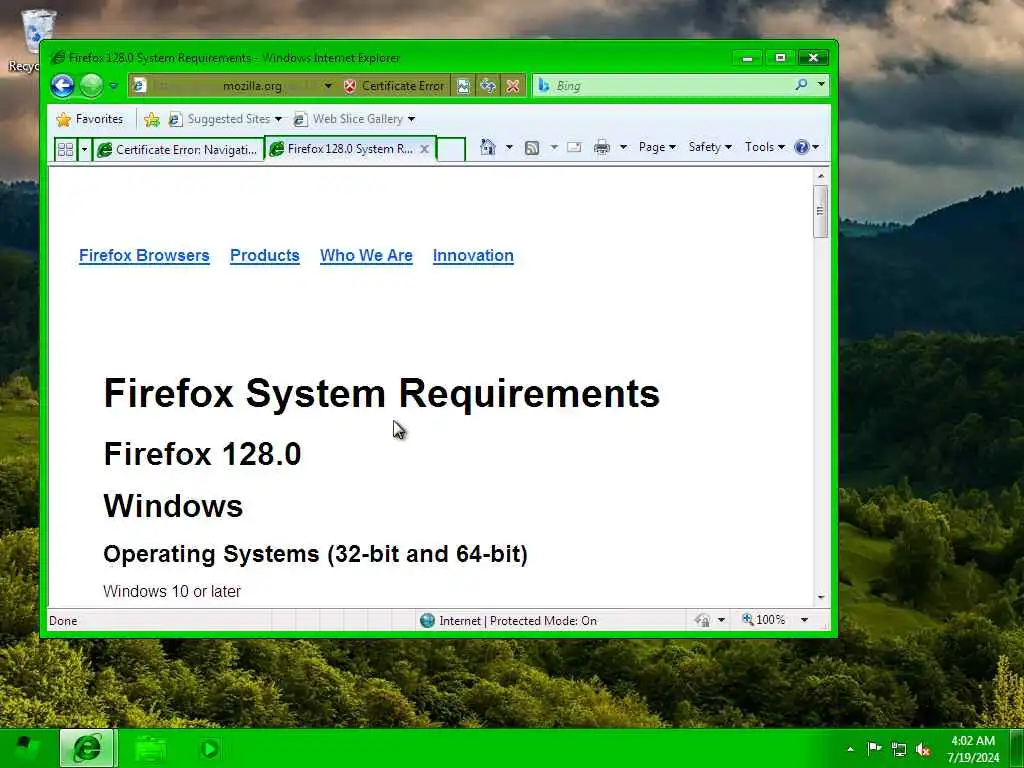Expand the Print options dropdown arrow

click(623, 147)
